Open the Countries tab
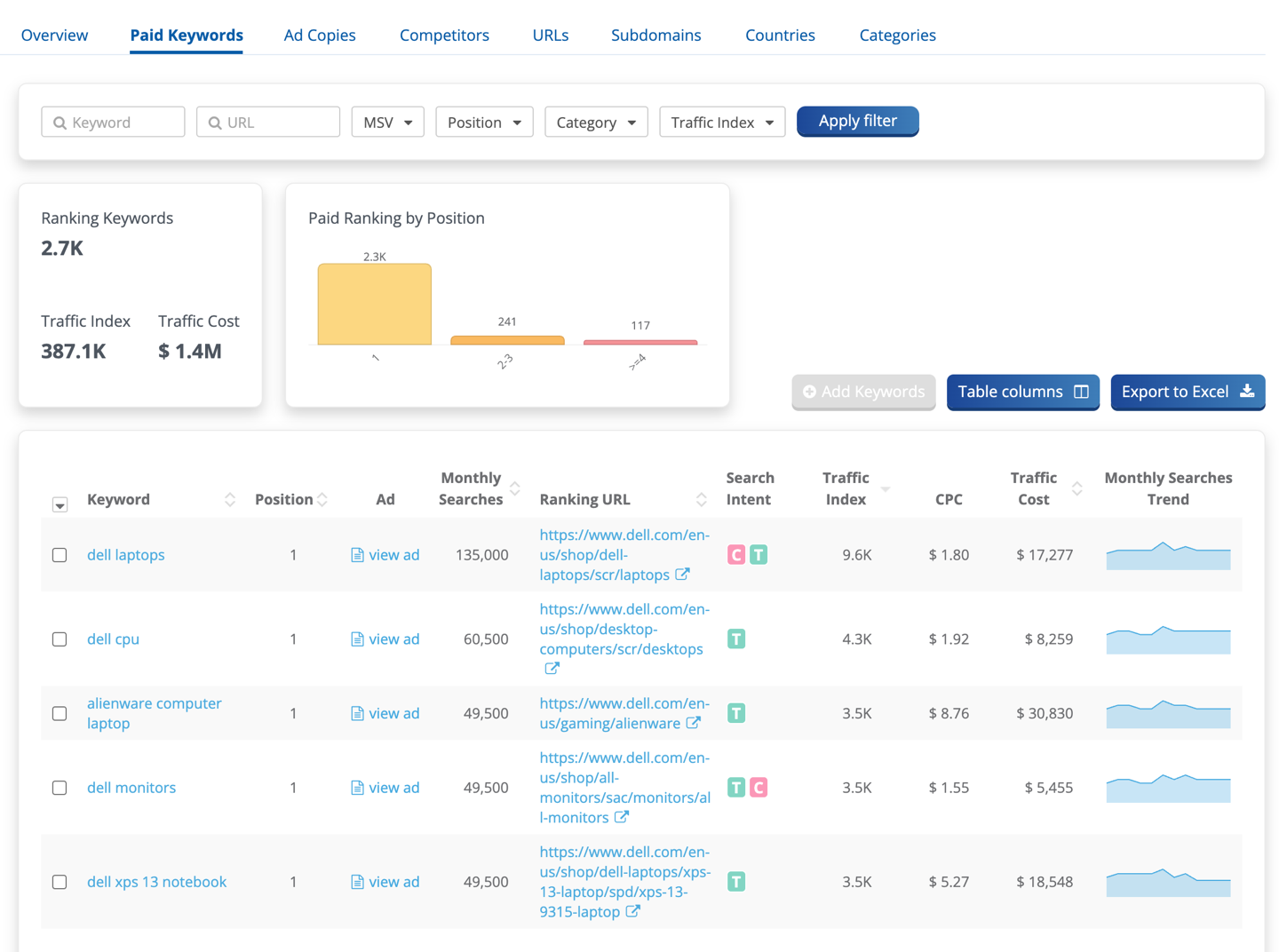 [780, 36]
